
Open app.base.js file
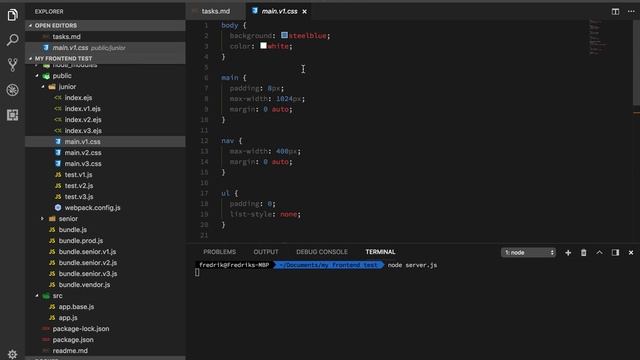pos(105,307)
